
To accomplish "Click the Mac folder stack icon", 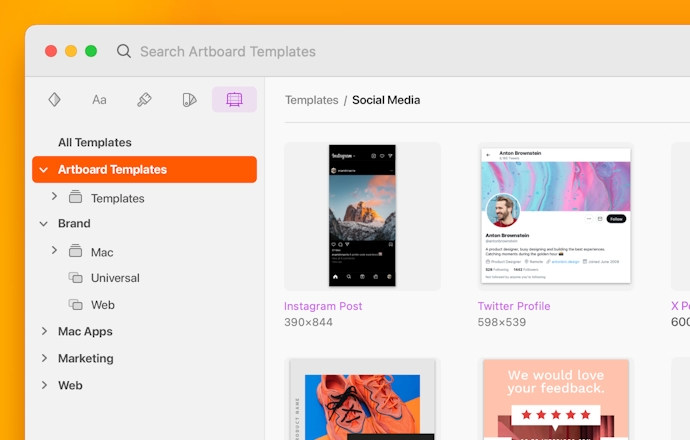I will (75, 250).
